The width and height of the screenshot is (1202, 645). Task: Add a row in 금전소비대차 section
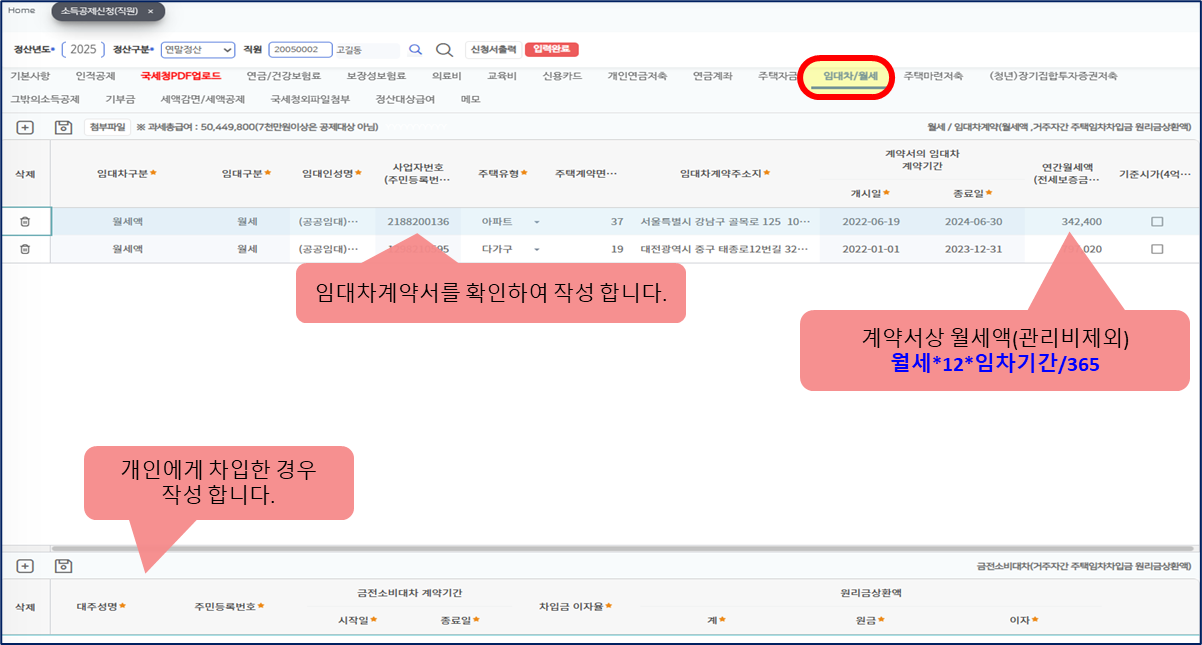[x=25, y=565]
